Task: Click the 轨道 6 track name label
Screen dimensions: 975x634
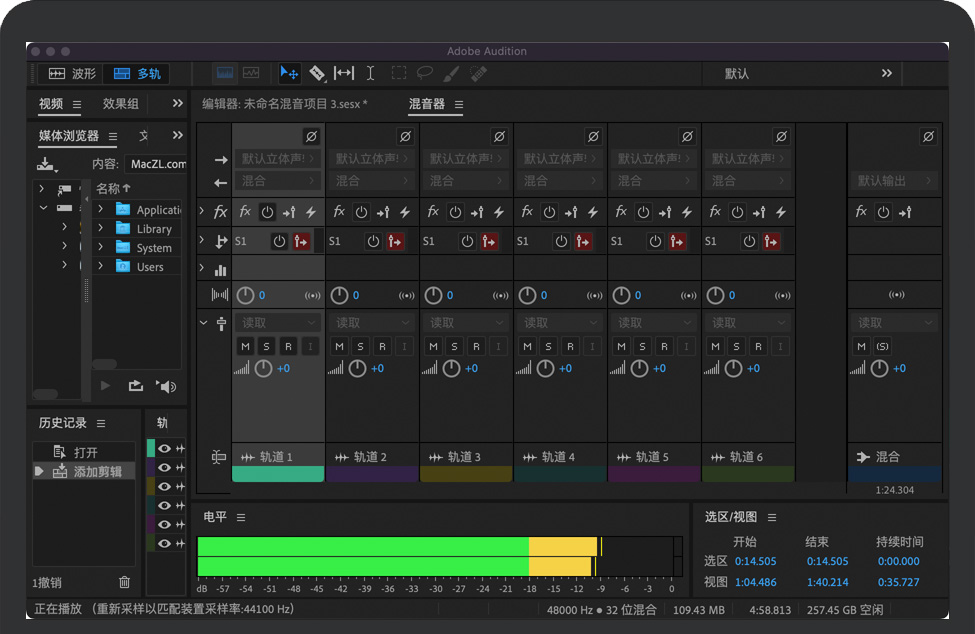Action: (x=747, y=457)
